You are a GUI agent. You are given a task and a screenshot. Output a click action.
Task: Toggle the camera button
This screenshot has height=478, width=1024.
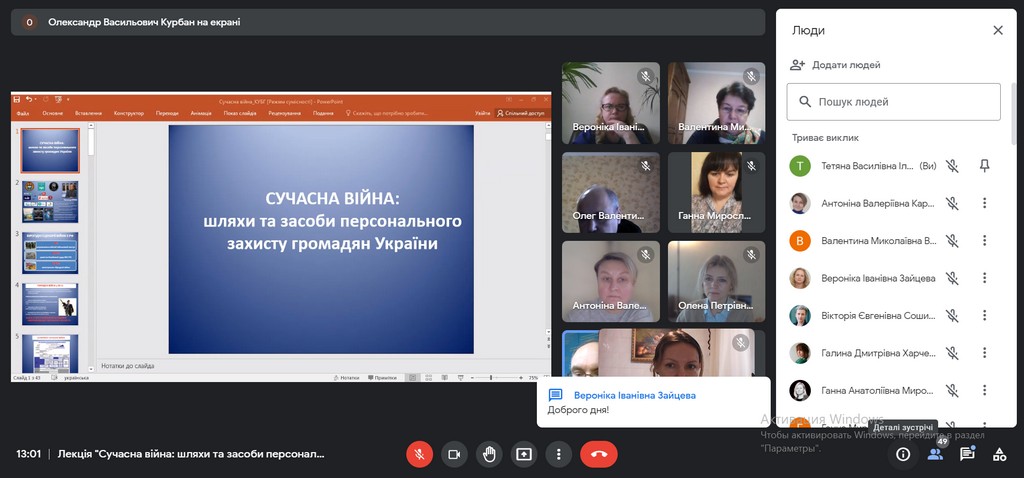tap(454, 454)
